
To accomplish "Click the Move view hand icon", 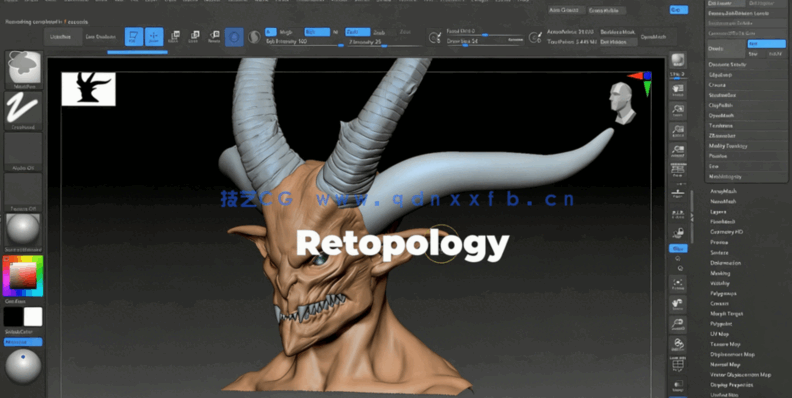I will click(x=677, y=304).
